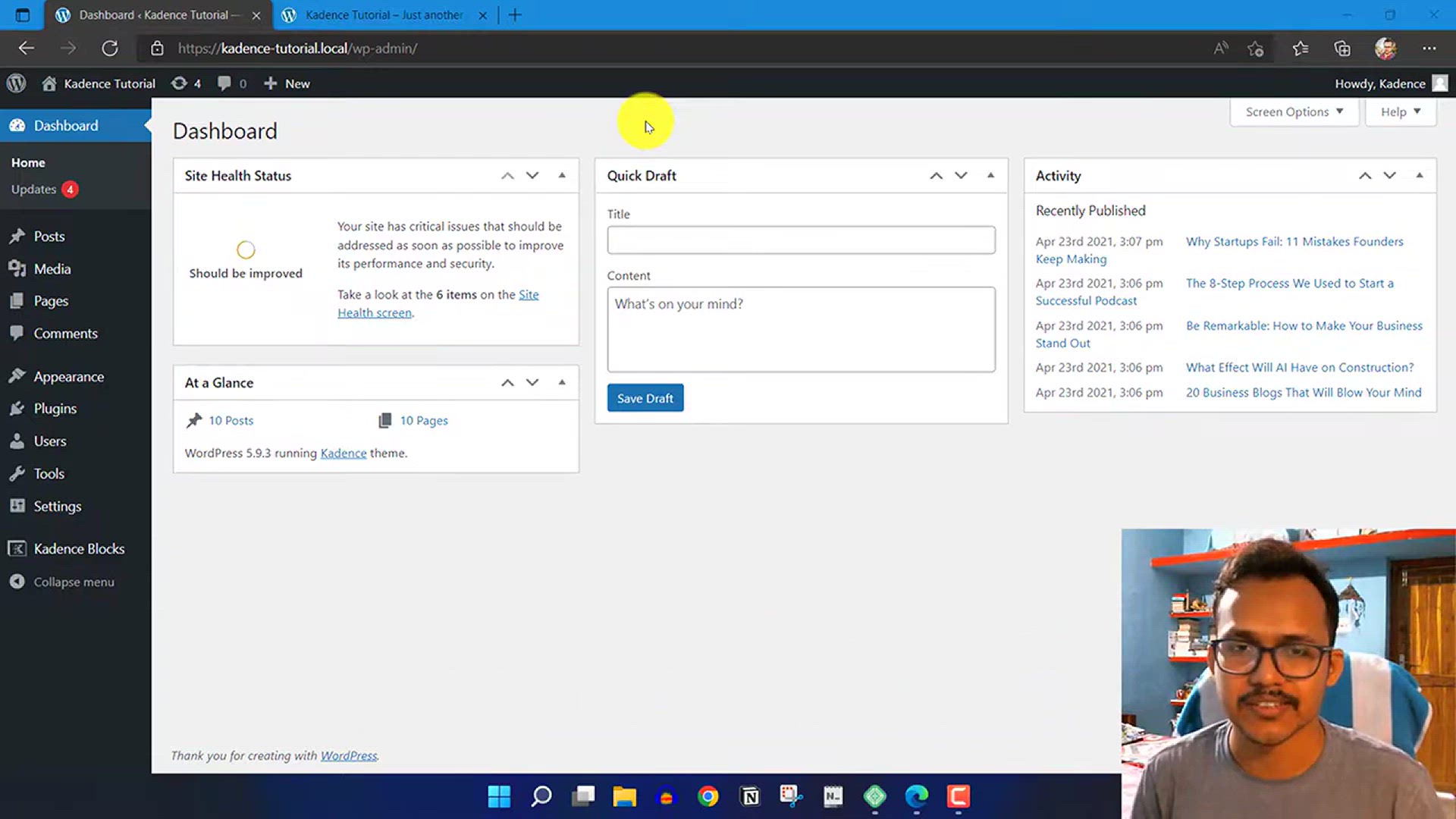Open the browser three-dots settings menu
1456x819 pixels.
coord(1429,49)
